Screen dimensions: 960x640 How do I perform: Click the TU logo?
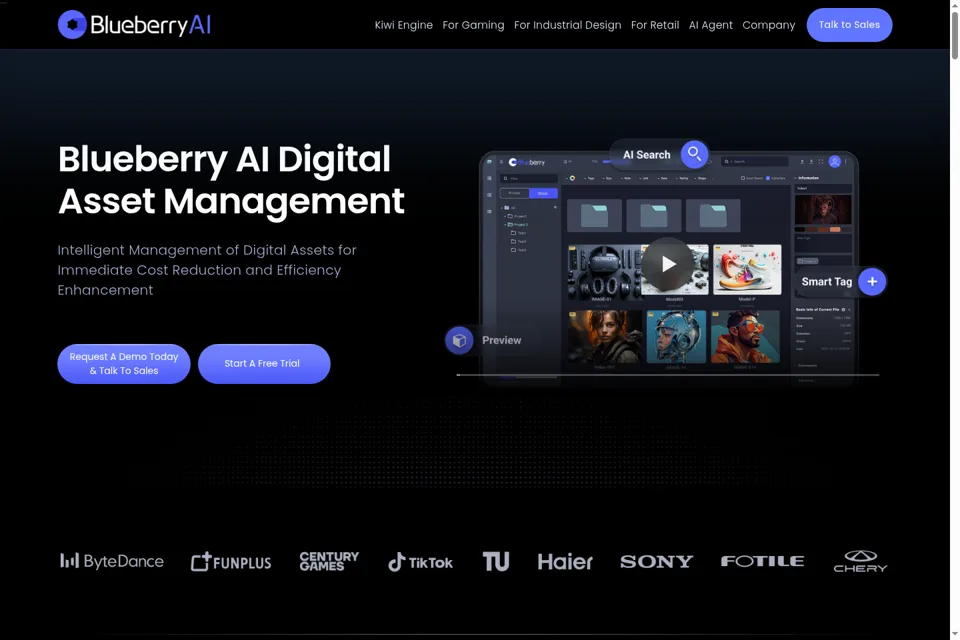pos(496,561)
